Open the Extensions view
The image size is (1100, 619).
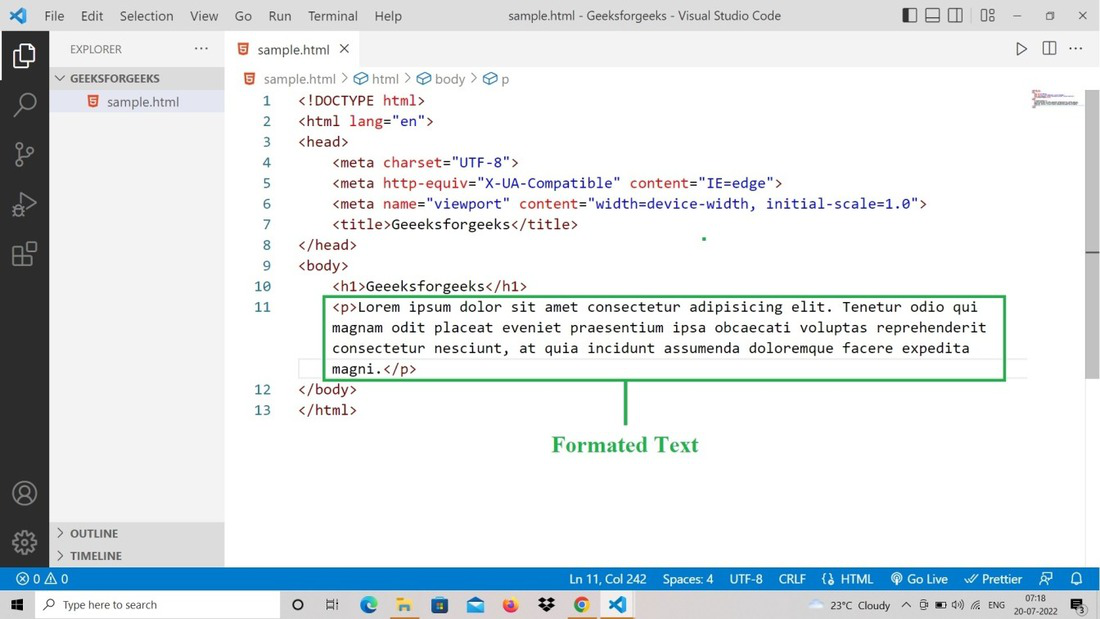24,254
